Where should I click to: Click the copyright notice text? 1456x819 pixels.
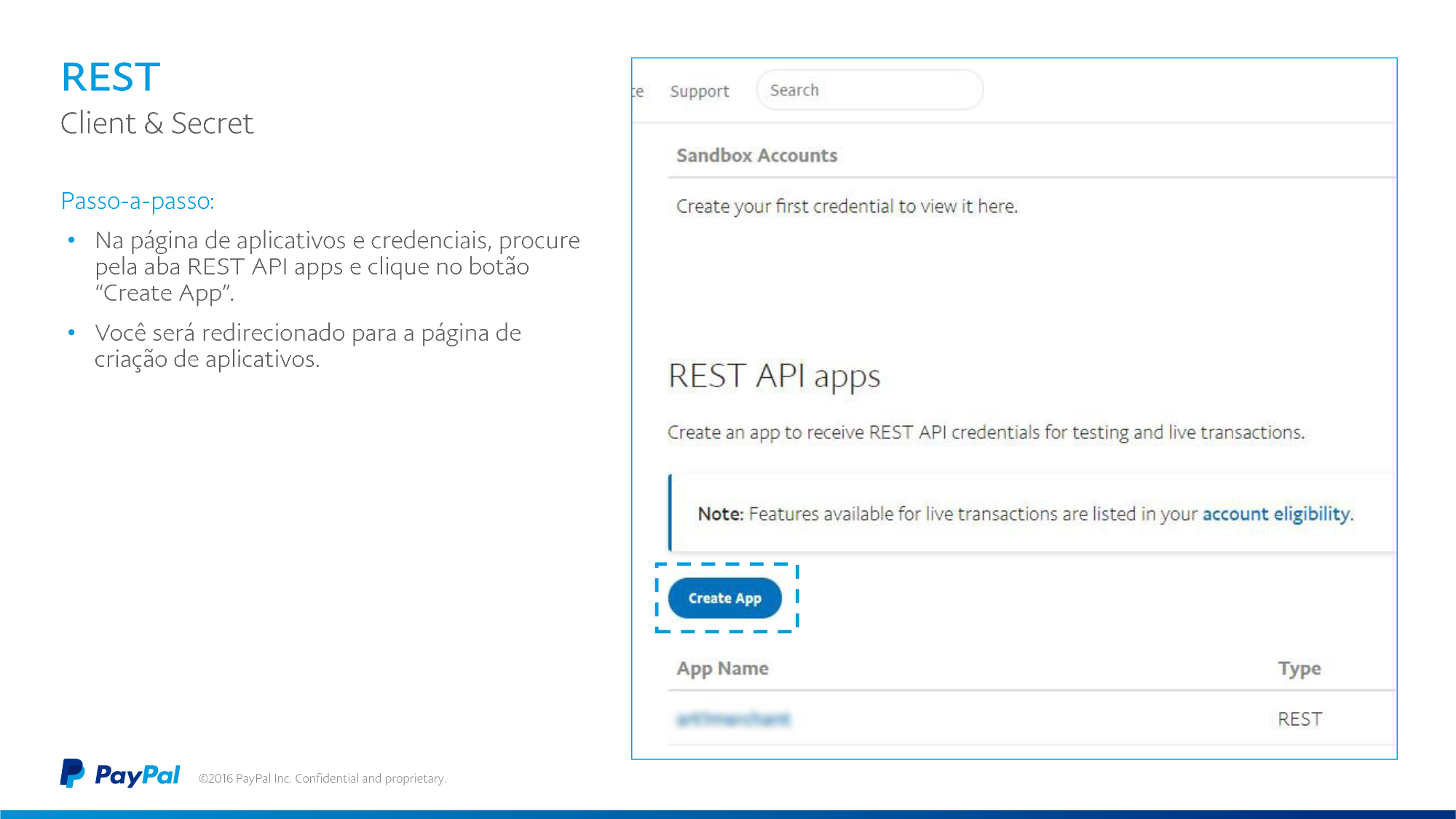[322, 778]
